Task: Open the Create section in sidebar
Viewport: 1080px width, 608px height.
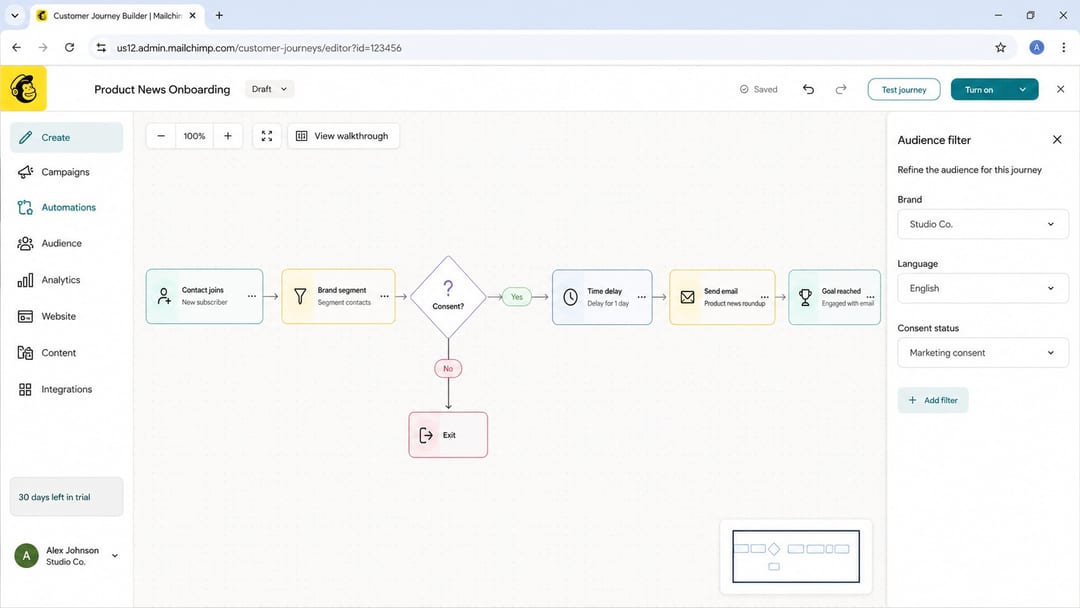Action: [66, 137]
